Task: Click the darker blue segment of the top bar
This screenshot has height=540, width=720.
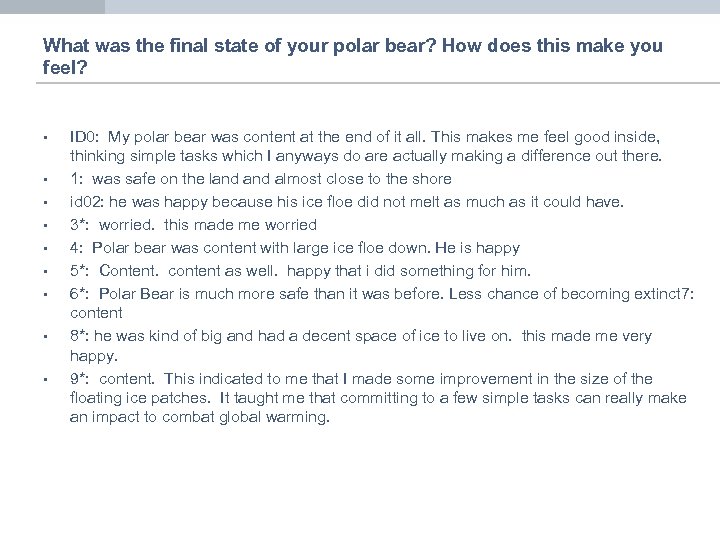Action: pyautogui.click(x=52, y=6)
